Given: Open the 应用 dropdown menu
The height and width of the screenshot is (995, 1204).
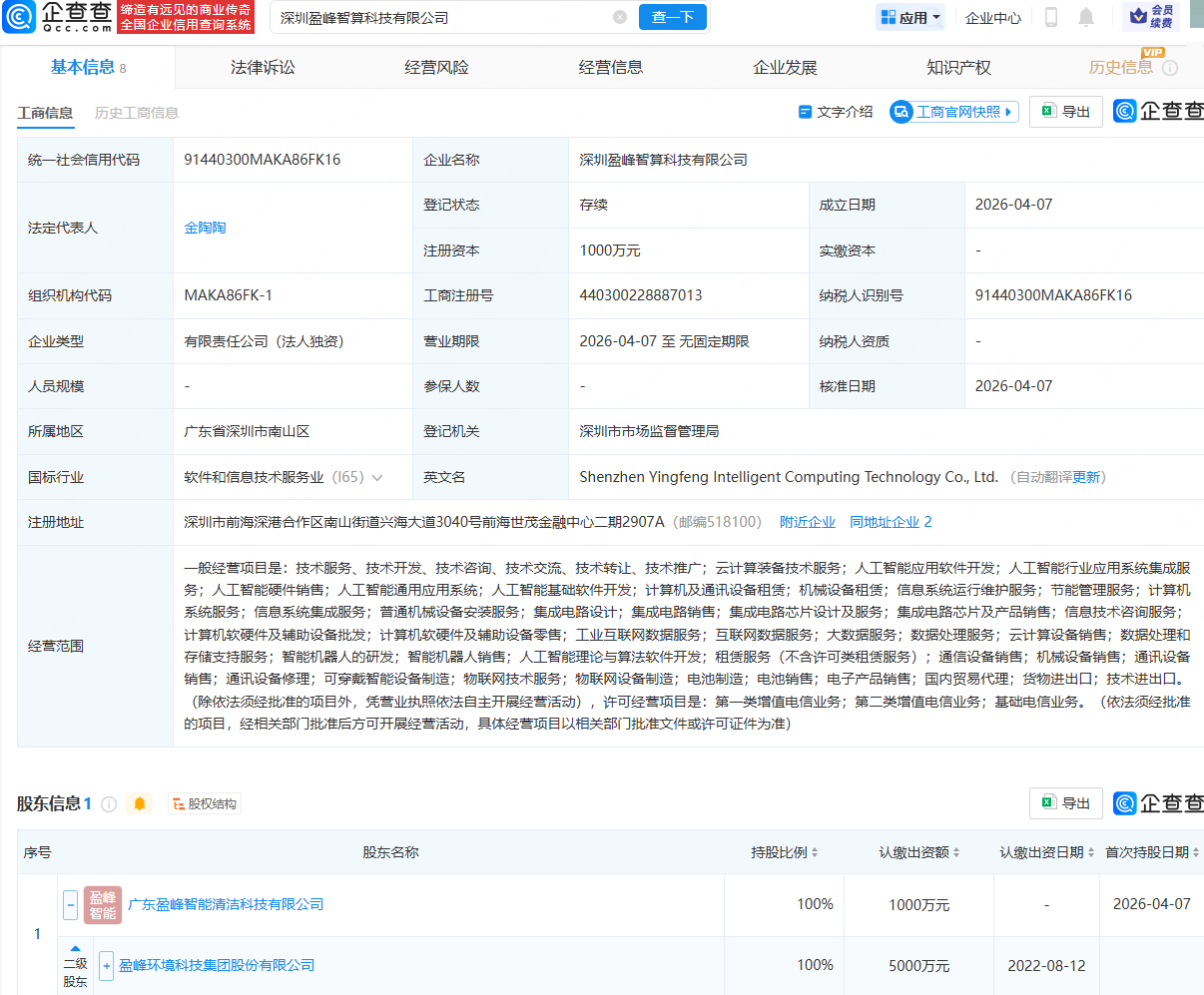Looking at the screenshot, I should pos(908,17).
